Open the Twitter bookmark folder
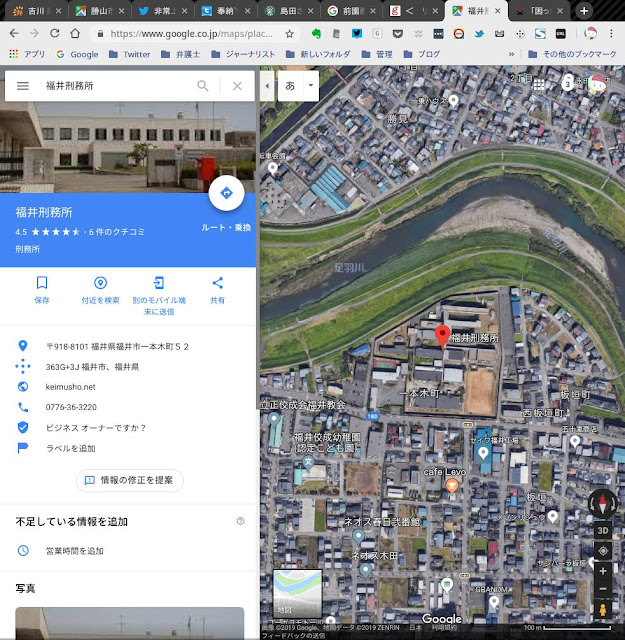The width and height of the screenshot is (625, 640). coord(130,54)
